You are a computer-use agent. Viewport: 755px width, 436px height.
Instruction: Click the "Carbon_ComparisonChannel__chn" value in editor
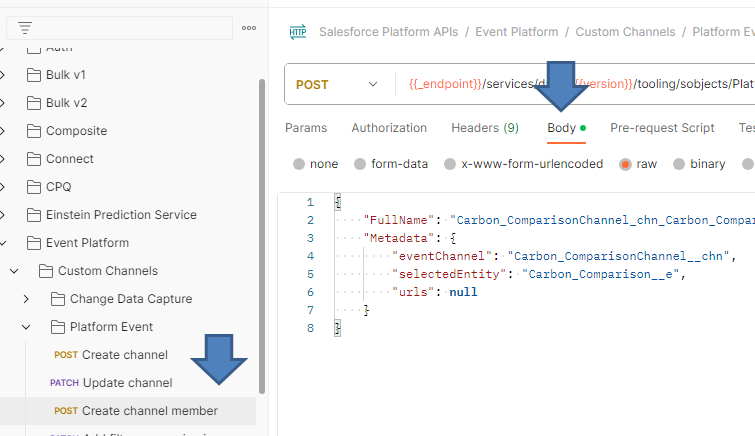click(618, 256)
